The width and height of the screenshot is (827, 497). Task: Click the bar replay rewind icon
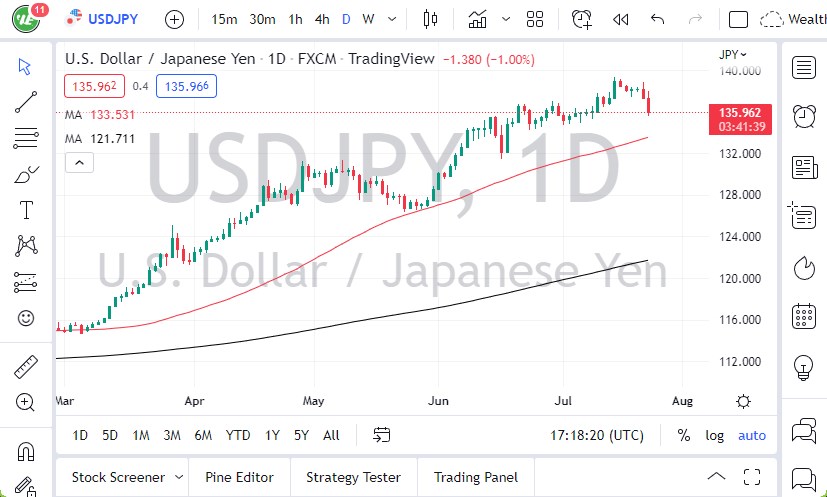pyautogui.click(x=620, y=19)
